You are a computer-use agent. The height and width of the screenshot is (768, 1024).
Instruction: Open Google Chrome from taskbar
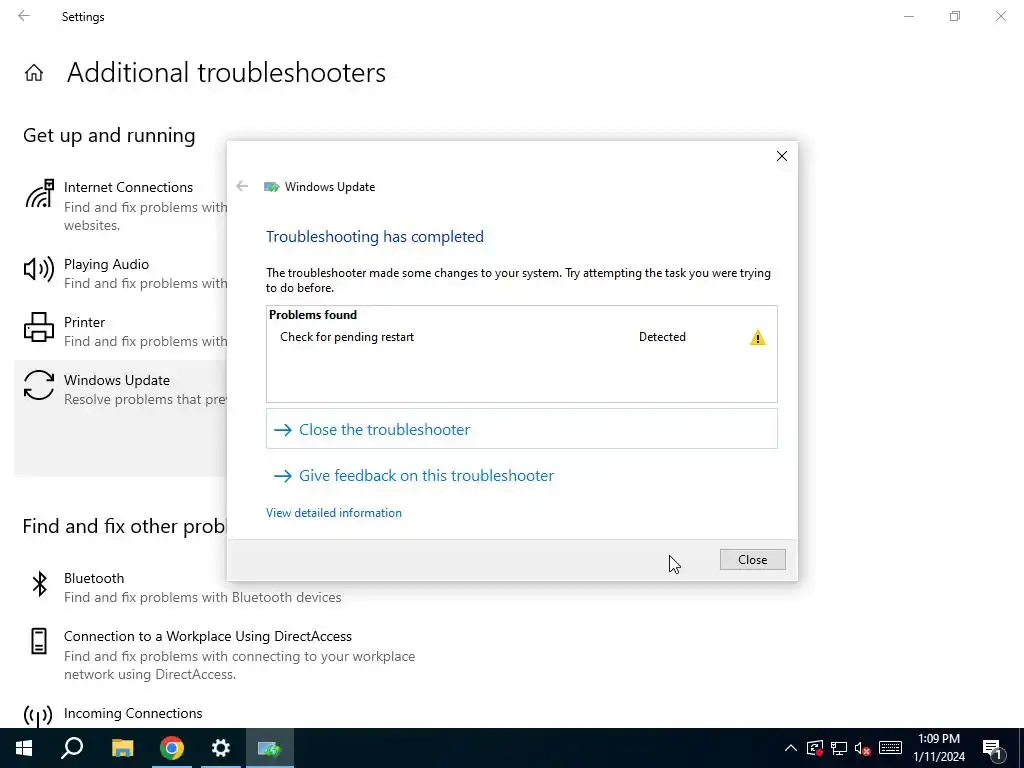tap(172, 748)
